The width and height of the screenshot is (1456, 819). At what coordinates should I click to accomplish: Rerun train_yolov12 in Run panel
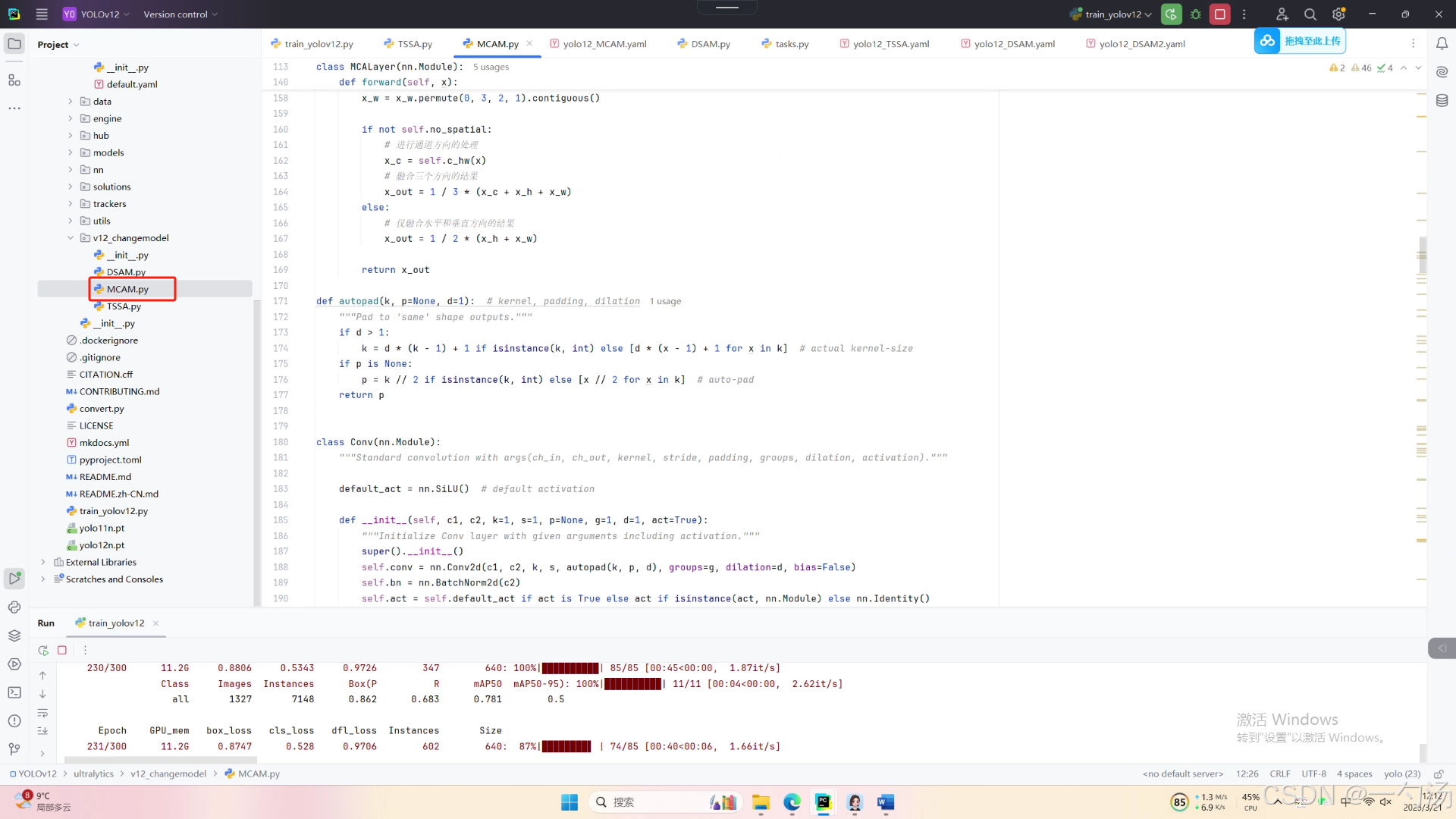click(43, 650)
